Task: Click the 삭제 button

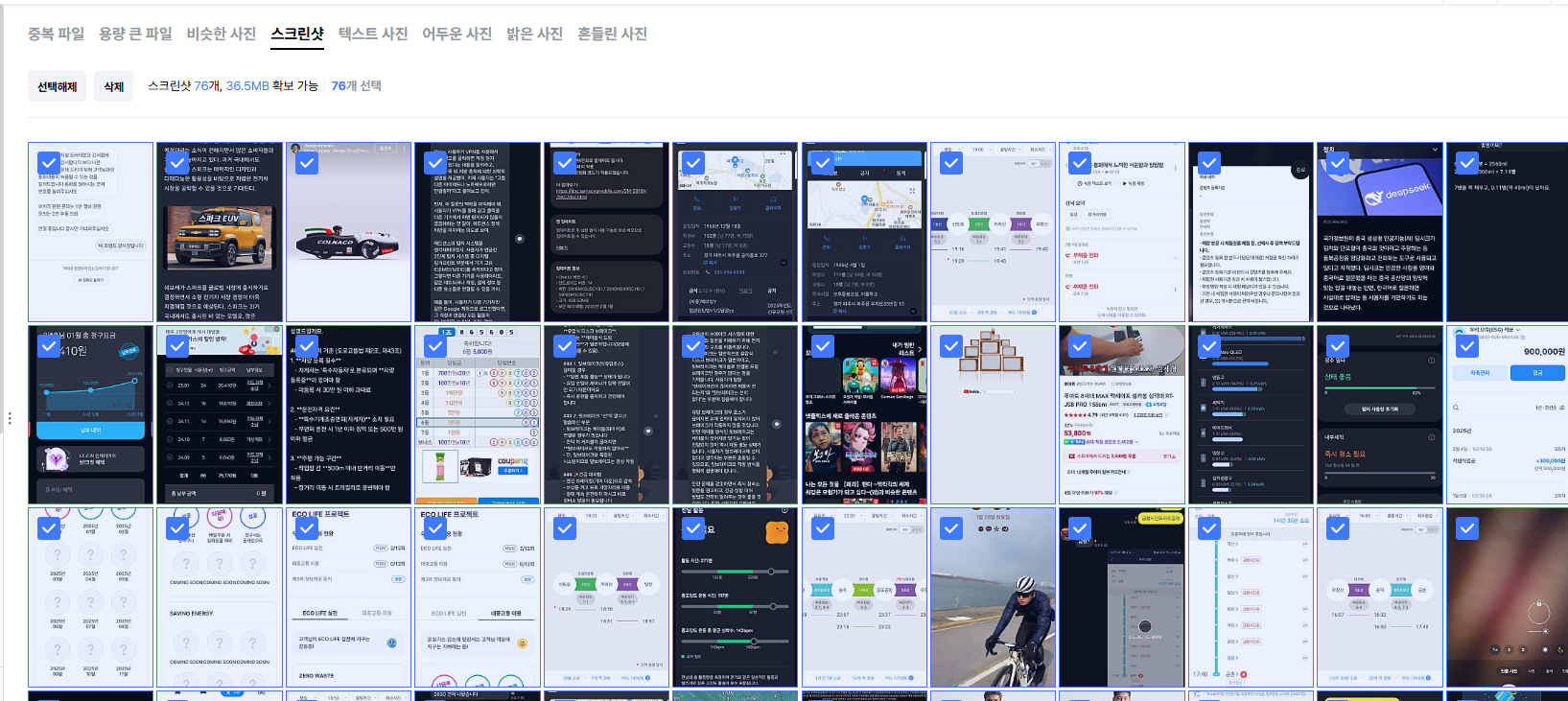Action: point(113,86)
